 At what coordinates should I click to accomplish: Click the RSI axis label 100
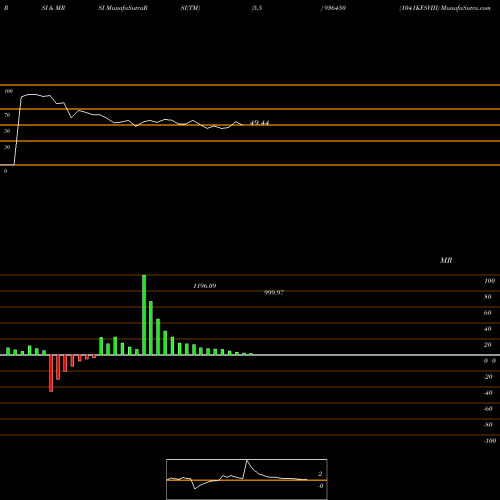click(x=9, y=91)
